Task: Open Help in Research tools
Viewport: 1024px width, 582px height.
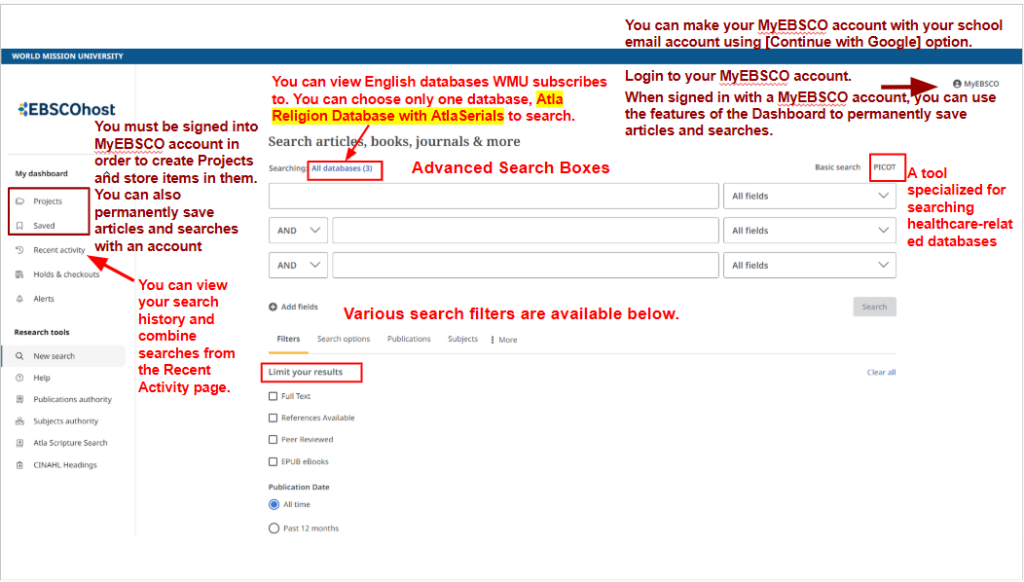Action: coord(42,378)
